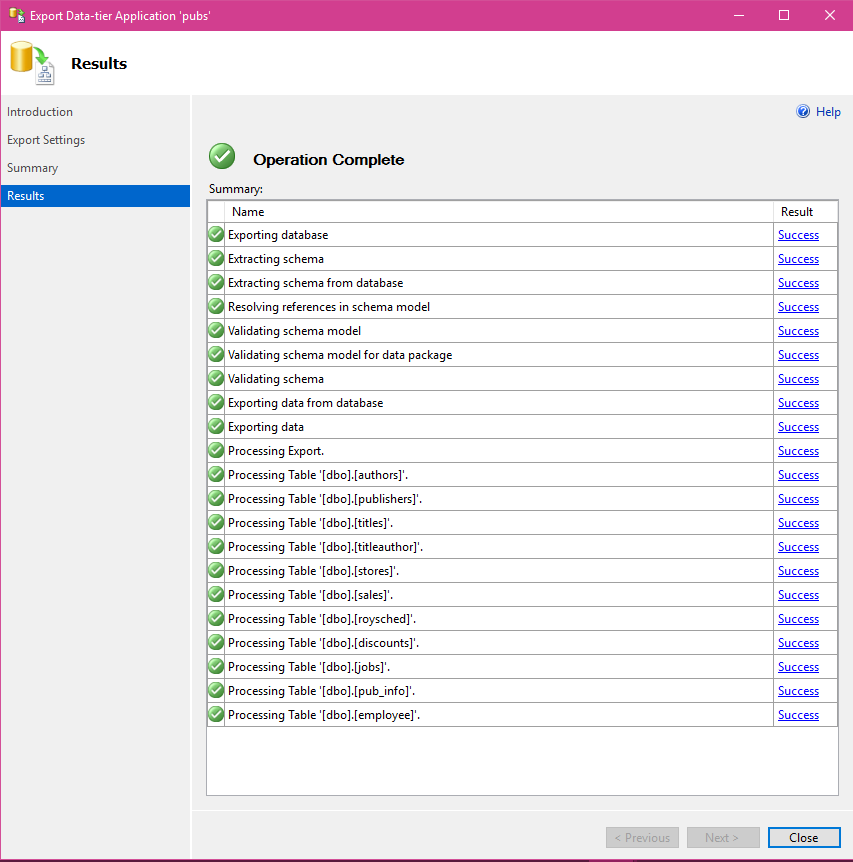Click the Operation Complete green checkmark icon
The width and height of the screenshot is (853, 862).
coord(221,156)
